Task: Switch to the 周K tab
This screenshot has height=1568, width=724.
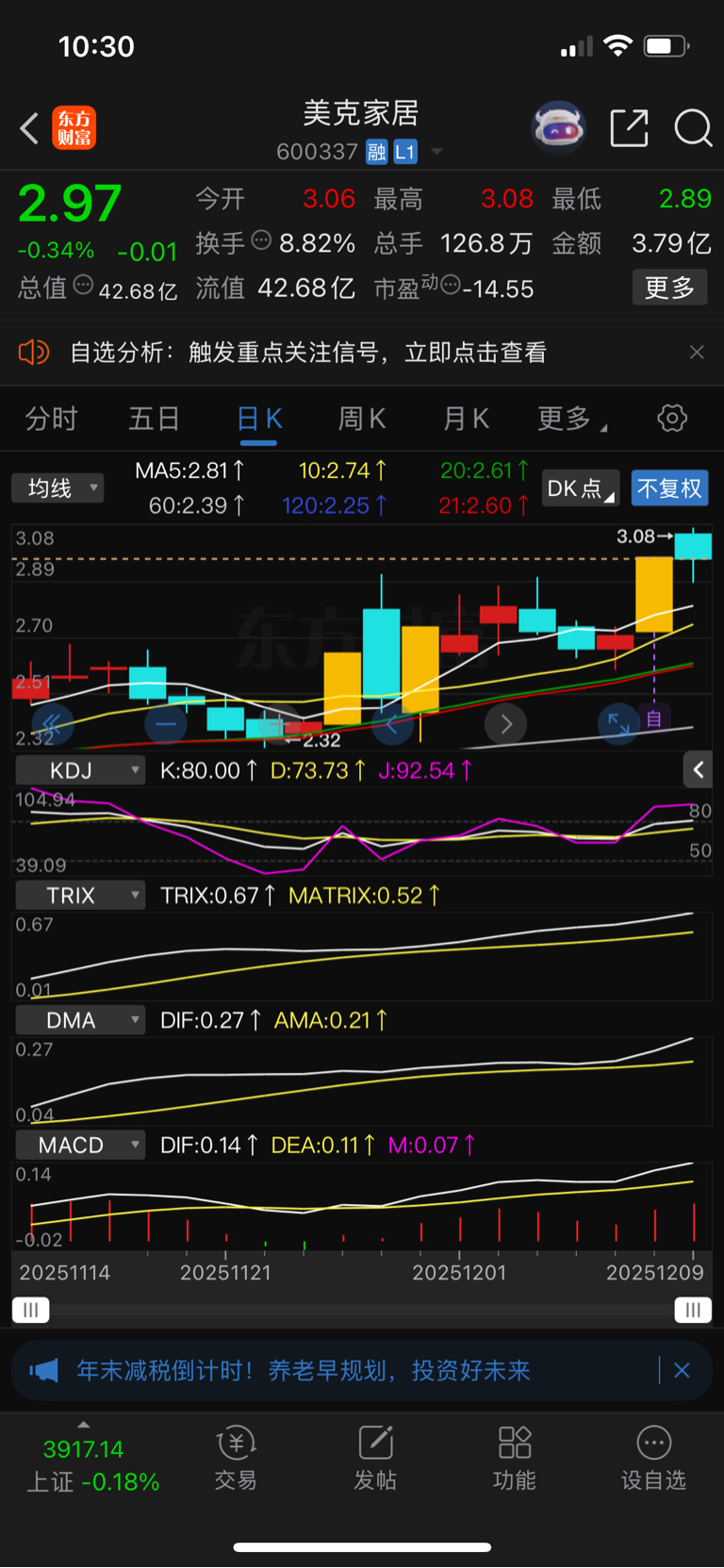Action: (362, 419)
